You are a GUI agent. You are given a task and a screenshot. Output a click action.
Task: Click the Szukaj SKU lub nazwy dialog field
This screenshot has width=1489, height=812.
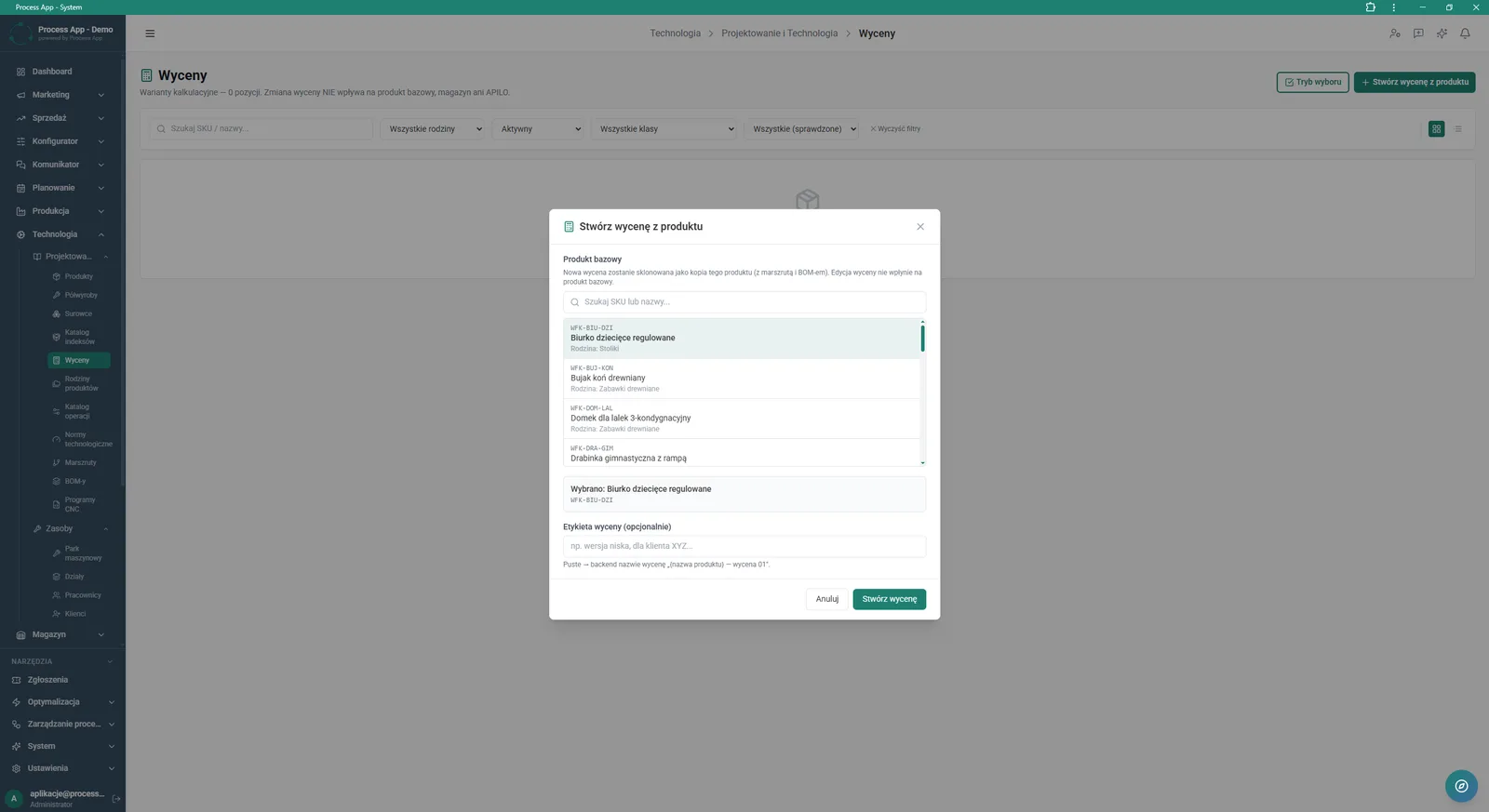pyautogui.click(x=744, y=302)
